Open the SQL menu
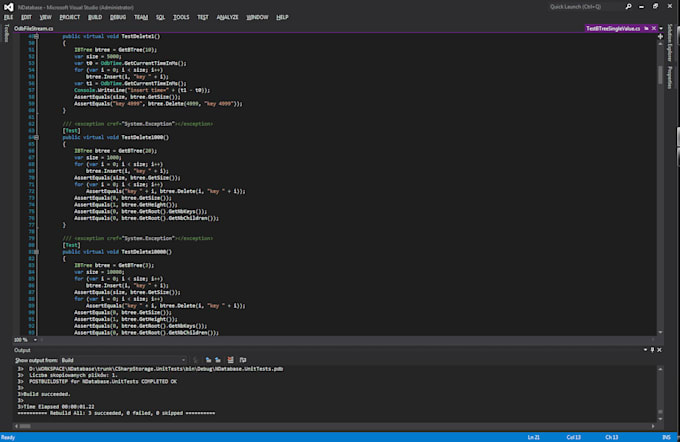The height and width of the screenshot is (442, 680). [x=160, y=17]
